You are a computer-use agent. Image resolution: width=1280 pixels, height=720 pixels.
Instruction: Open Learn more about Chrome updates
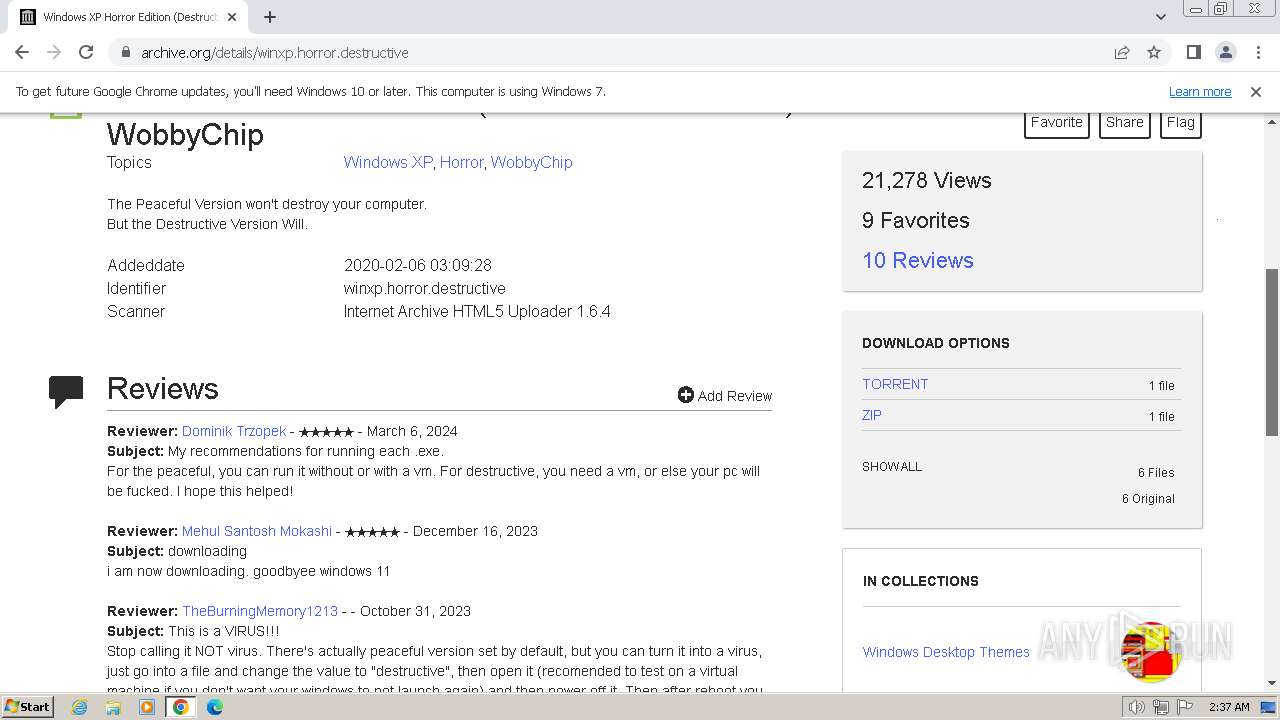pyautogui.click(x=1200, y=92)
